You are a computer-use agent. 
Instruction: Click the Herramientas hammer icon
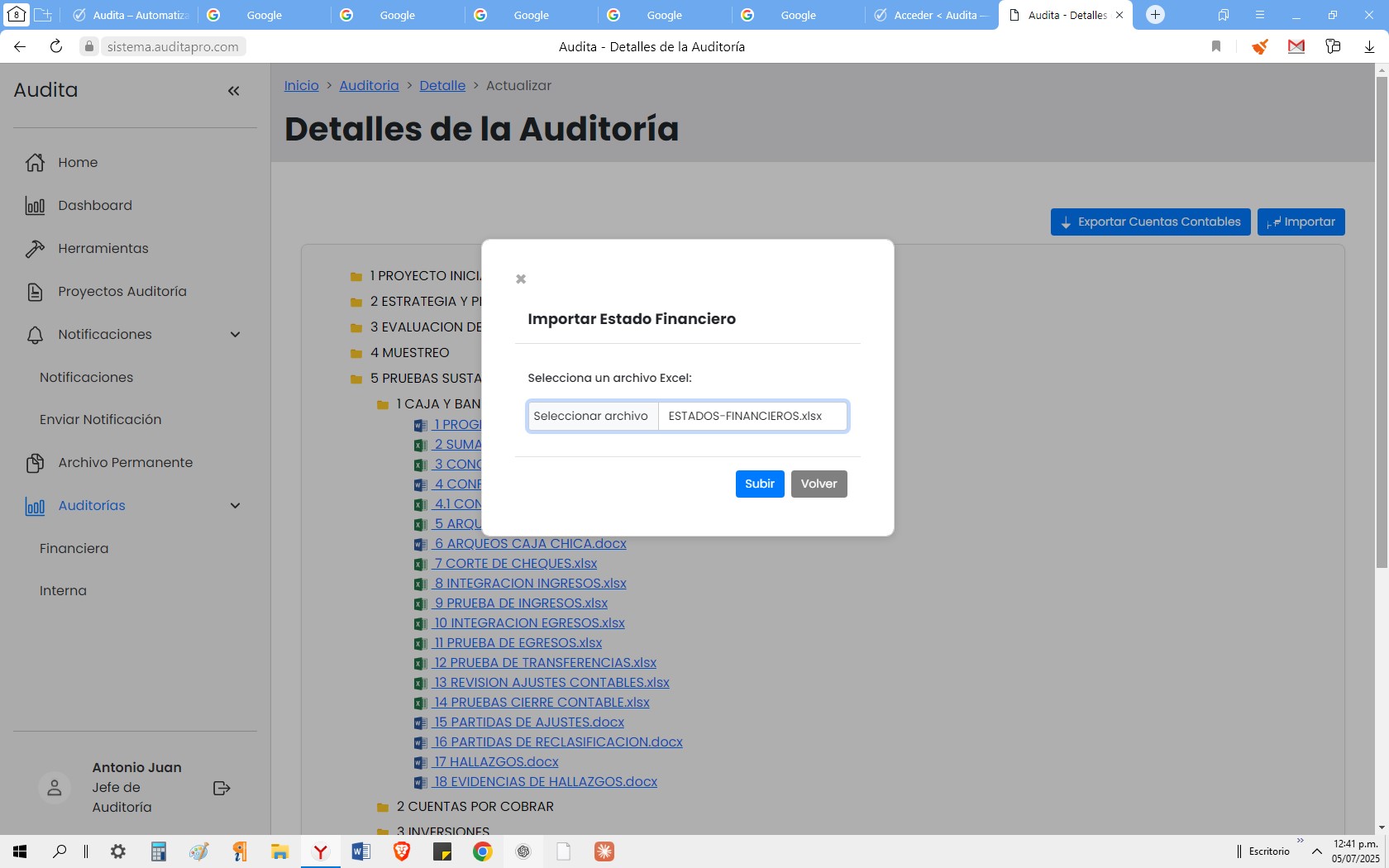click(x=35, y=249)
